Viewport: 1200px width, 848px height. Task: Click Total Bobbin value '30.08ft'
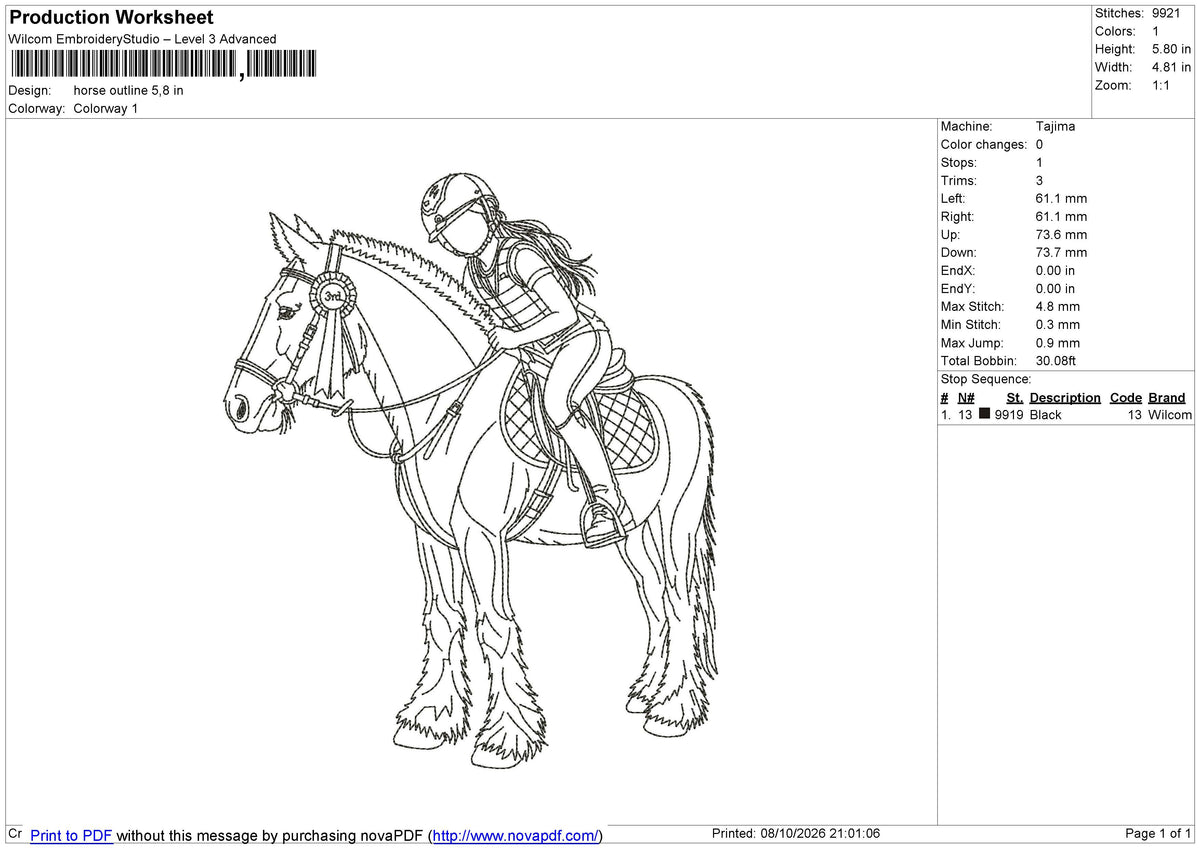(x=1056, y=360)
